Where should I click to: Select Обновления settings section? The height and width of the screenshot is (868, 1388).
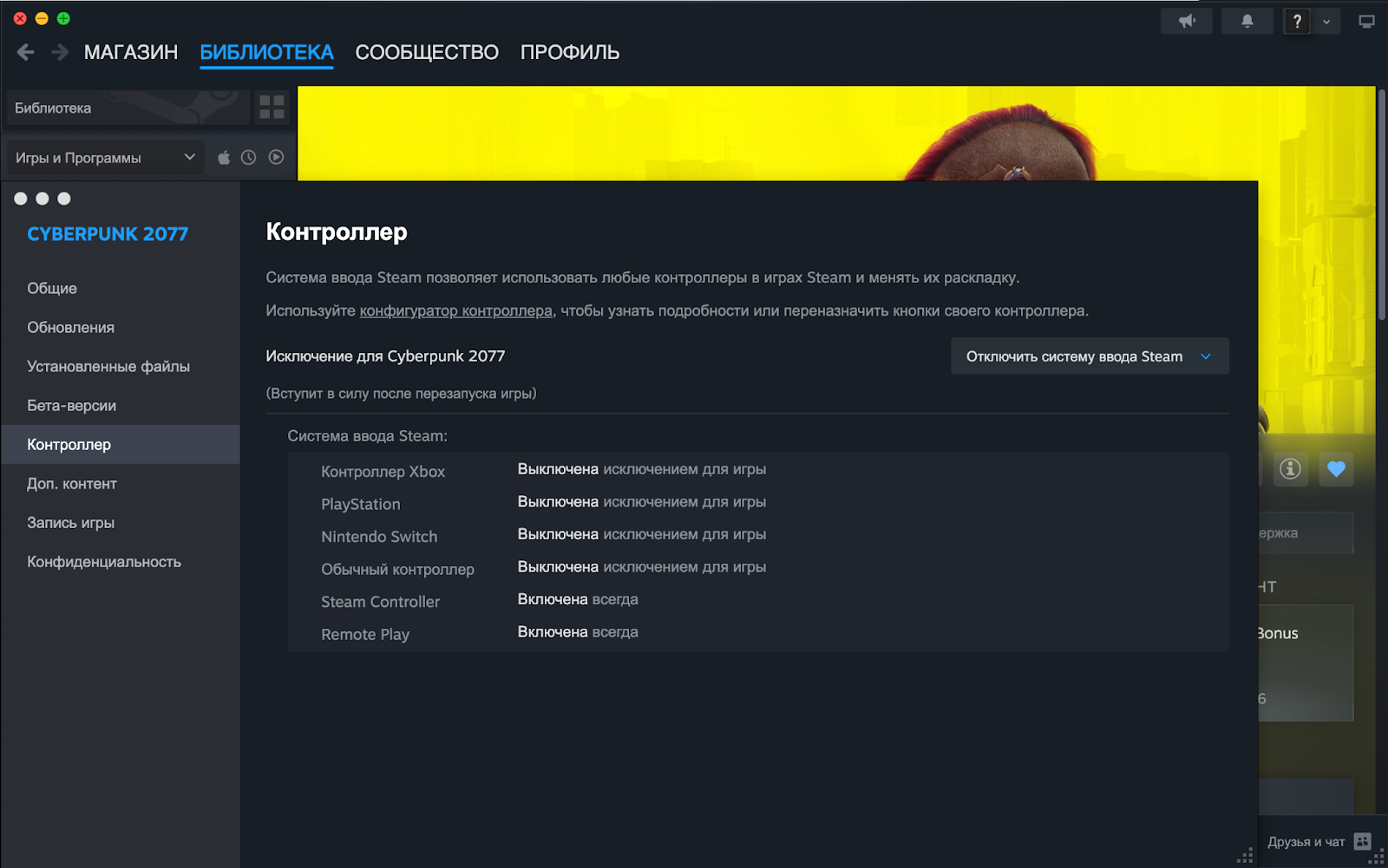pyautogui.click(x=121, y=327)
